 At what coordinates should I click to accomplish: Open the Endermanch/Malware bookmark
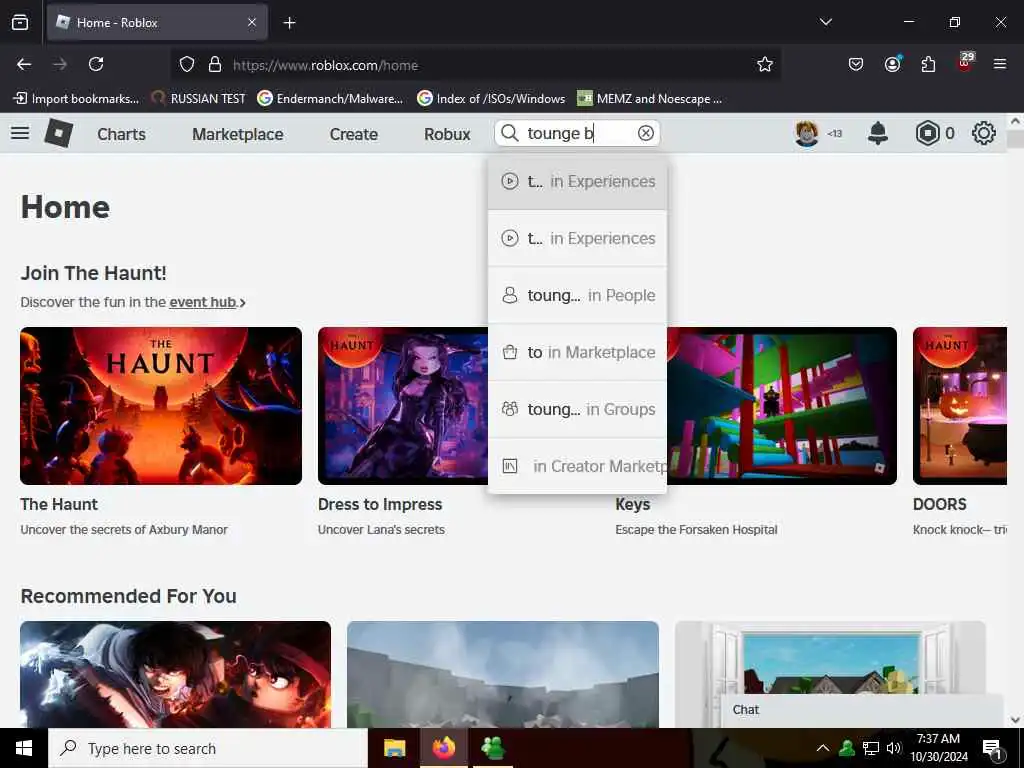coord(330,99)
